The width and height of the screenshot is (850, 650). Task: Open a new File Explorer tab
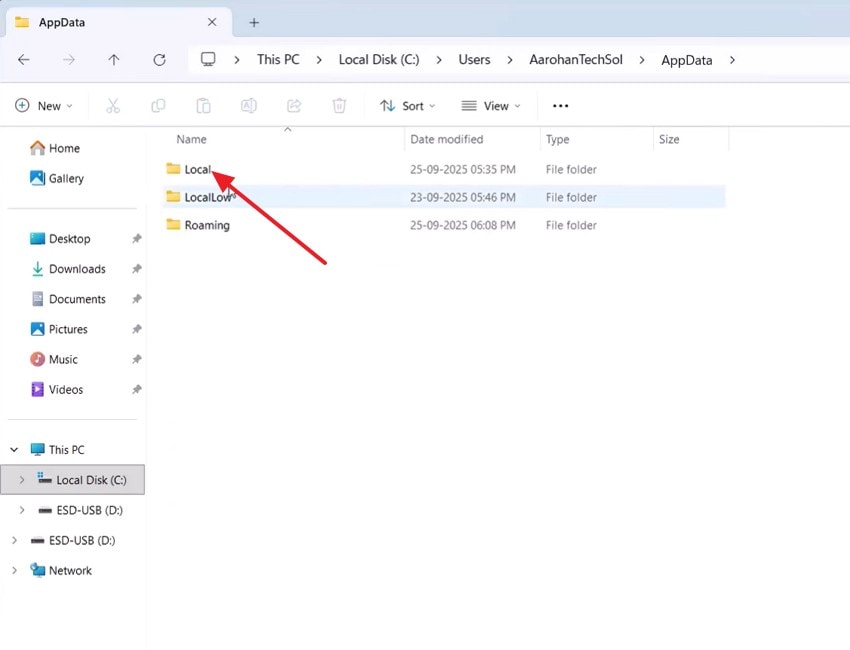tap(253, 22)
